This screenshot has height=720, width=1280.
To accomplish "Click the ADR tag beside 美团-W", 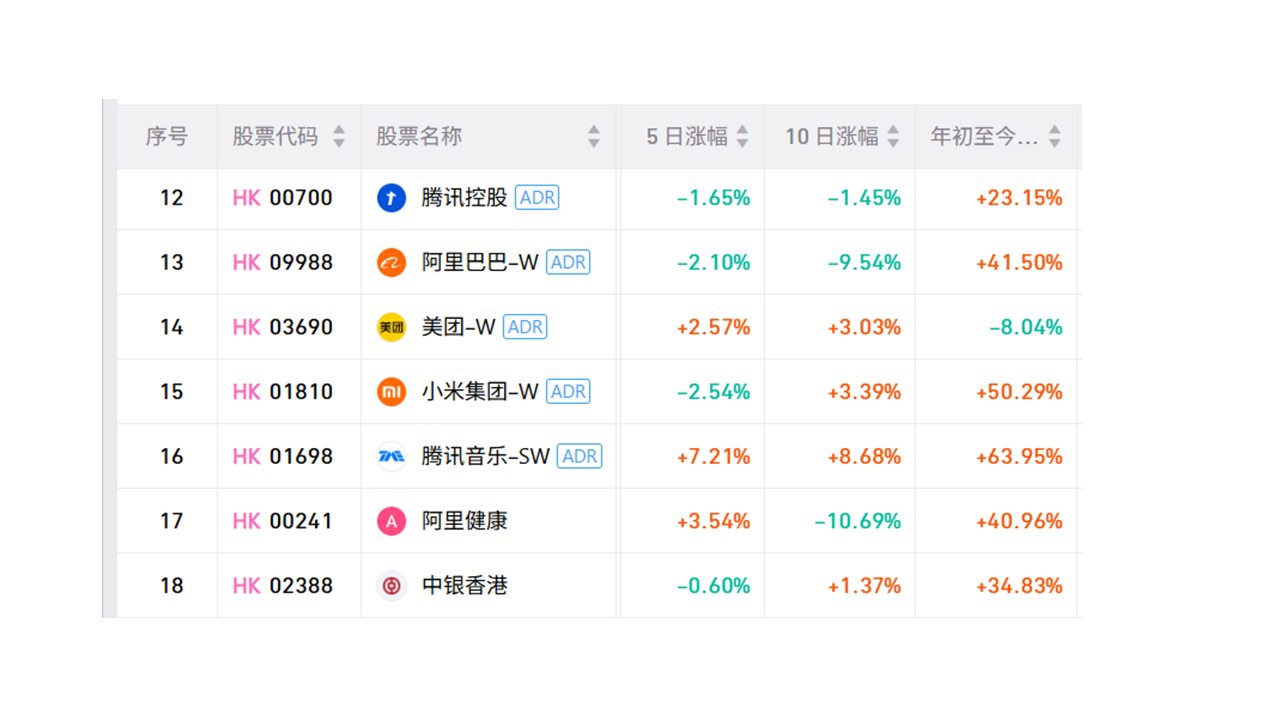I will 525,327.
